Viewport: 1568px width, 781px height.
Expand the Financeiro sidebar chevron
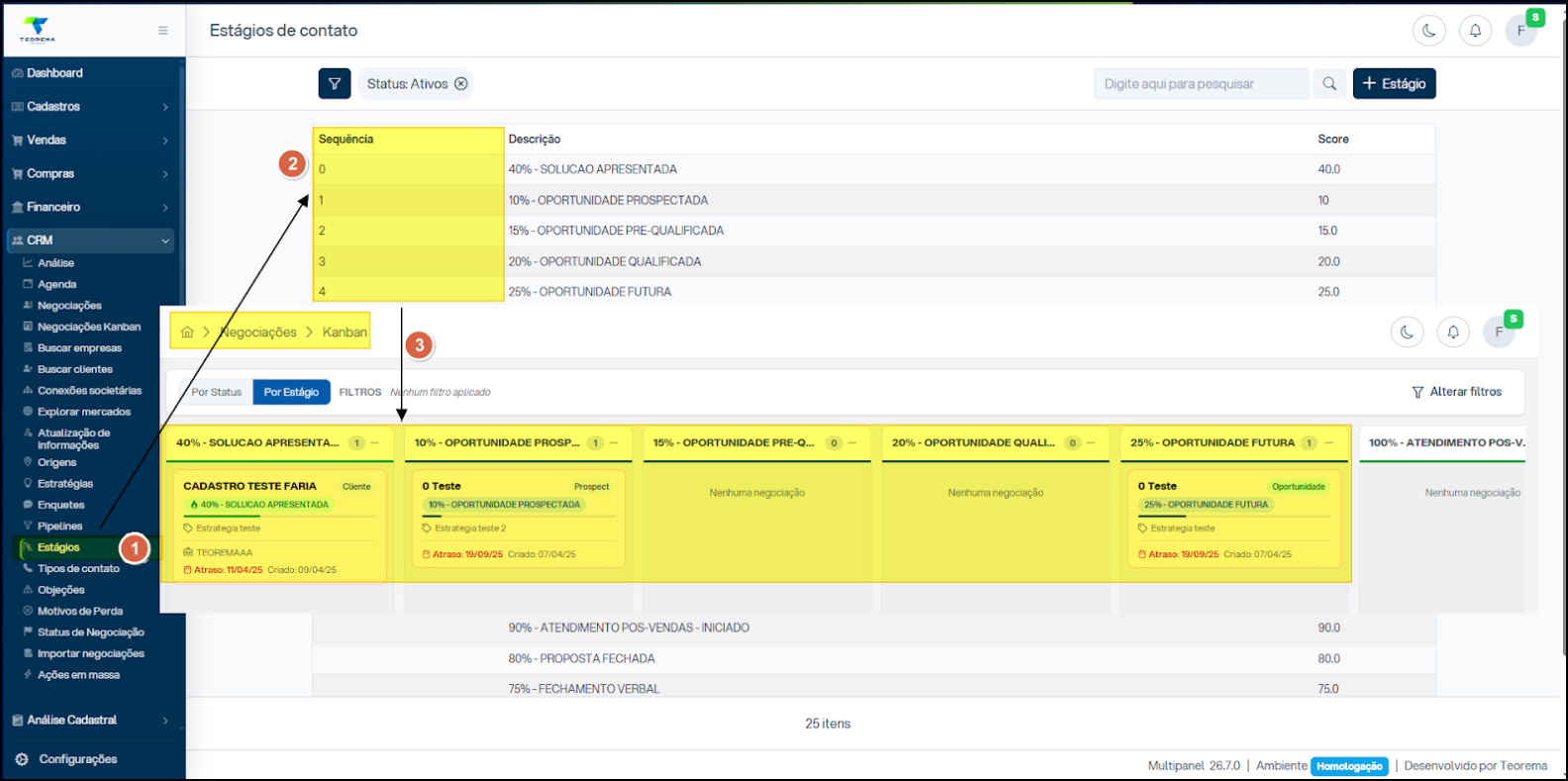165,208
